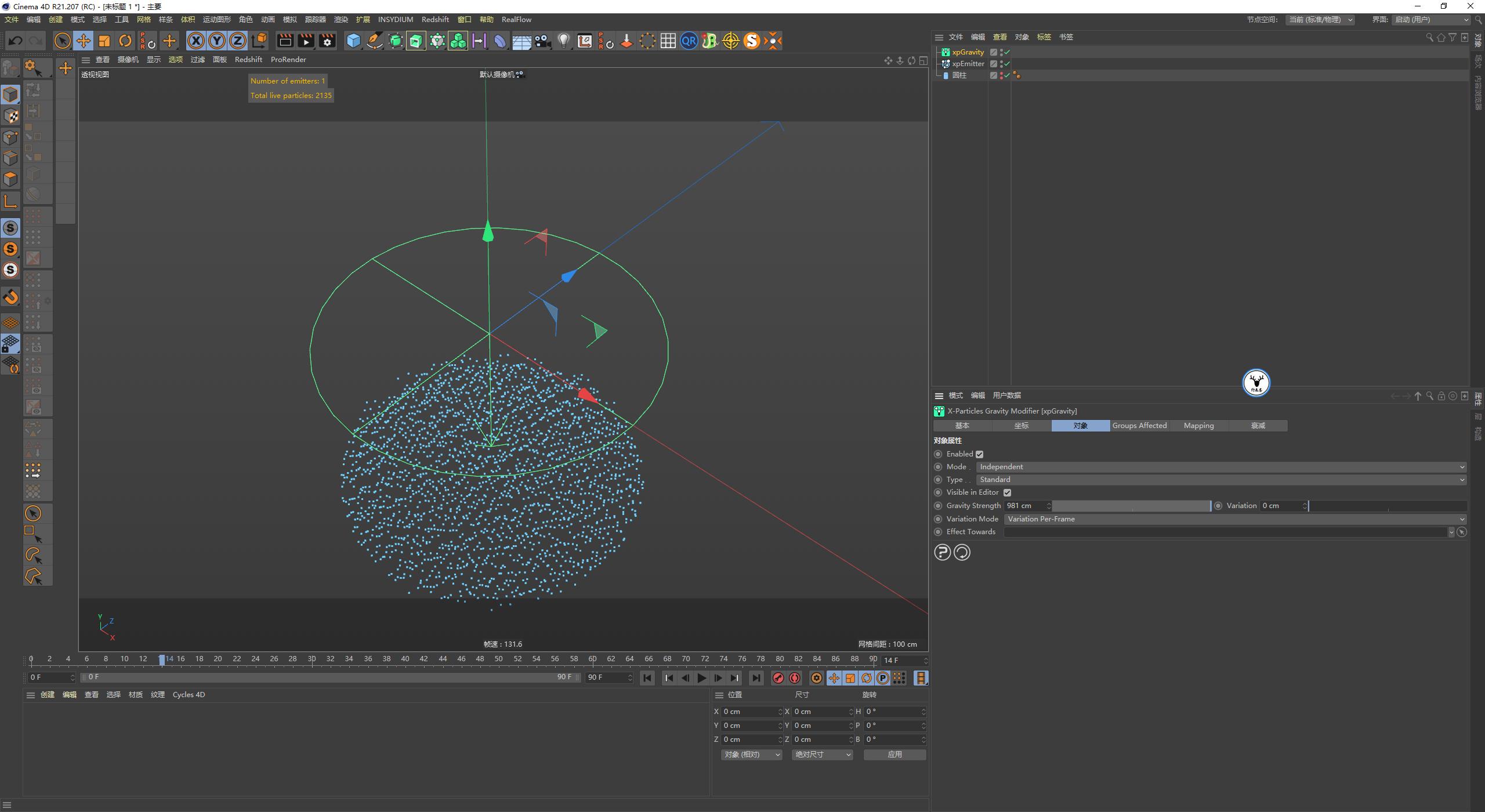Open the 节点空间 dropdown at top right
1485x812 pixels.
point(1321,19)
